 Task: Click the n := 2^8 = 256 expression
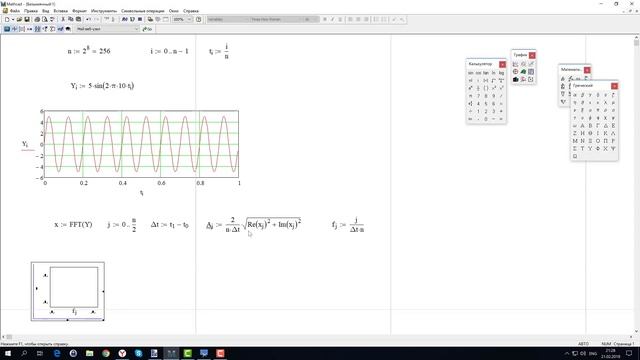pos(89,51)
